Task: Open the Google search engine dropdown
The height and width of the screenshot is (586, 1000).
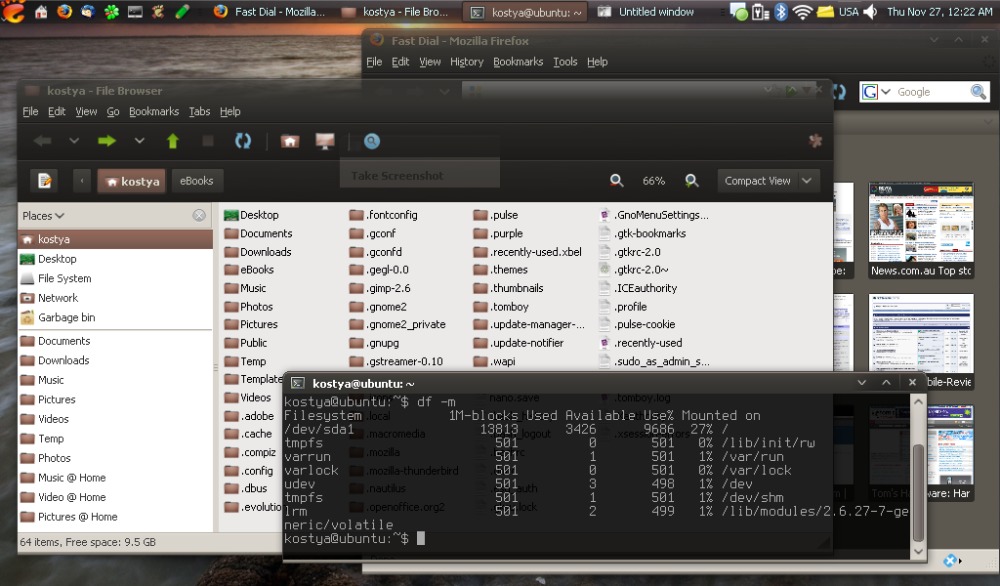Action: (x=877, y=92)
